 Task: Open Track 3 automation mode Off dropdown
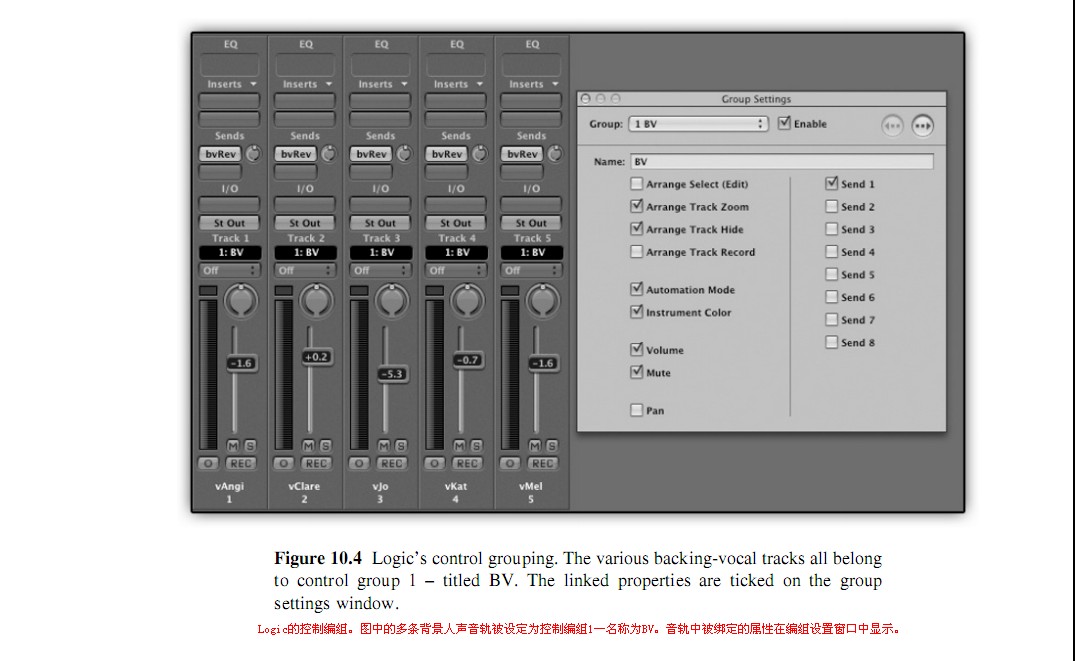(x=381, y=270)
